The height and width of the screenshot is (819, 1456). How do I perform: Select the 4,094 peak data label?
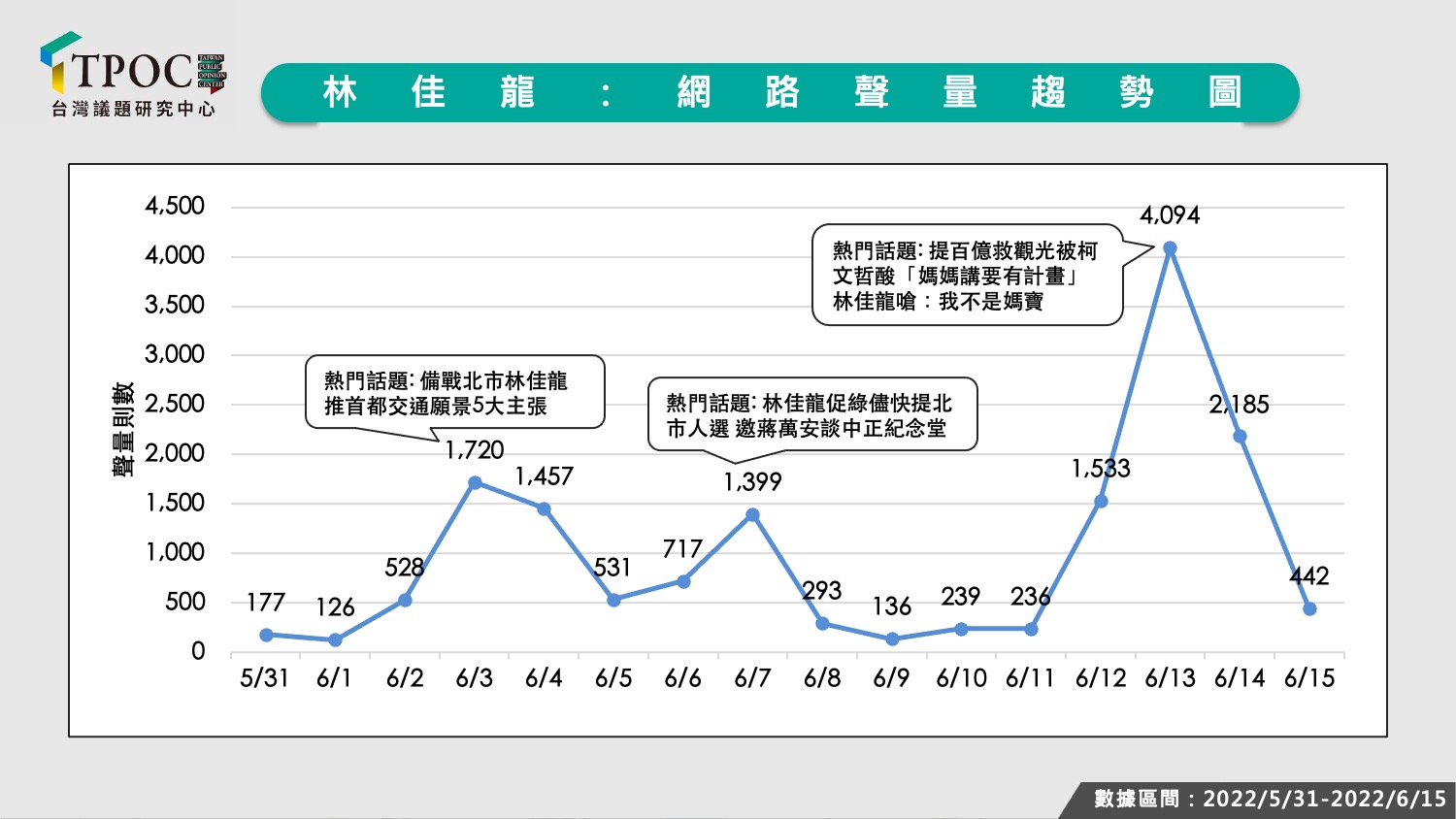(x=1170, y=215)
